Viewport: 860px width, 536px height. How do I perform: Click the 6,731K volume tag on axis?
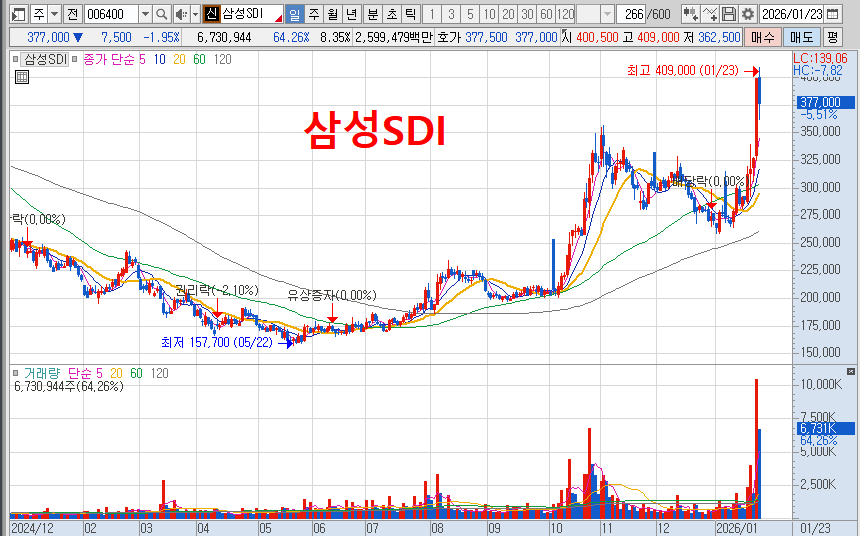point(825,428)
